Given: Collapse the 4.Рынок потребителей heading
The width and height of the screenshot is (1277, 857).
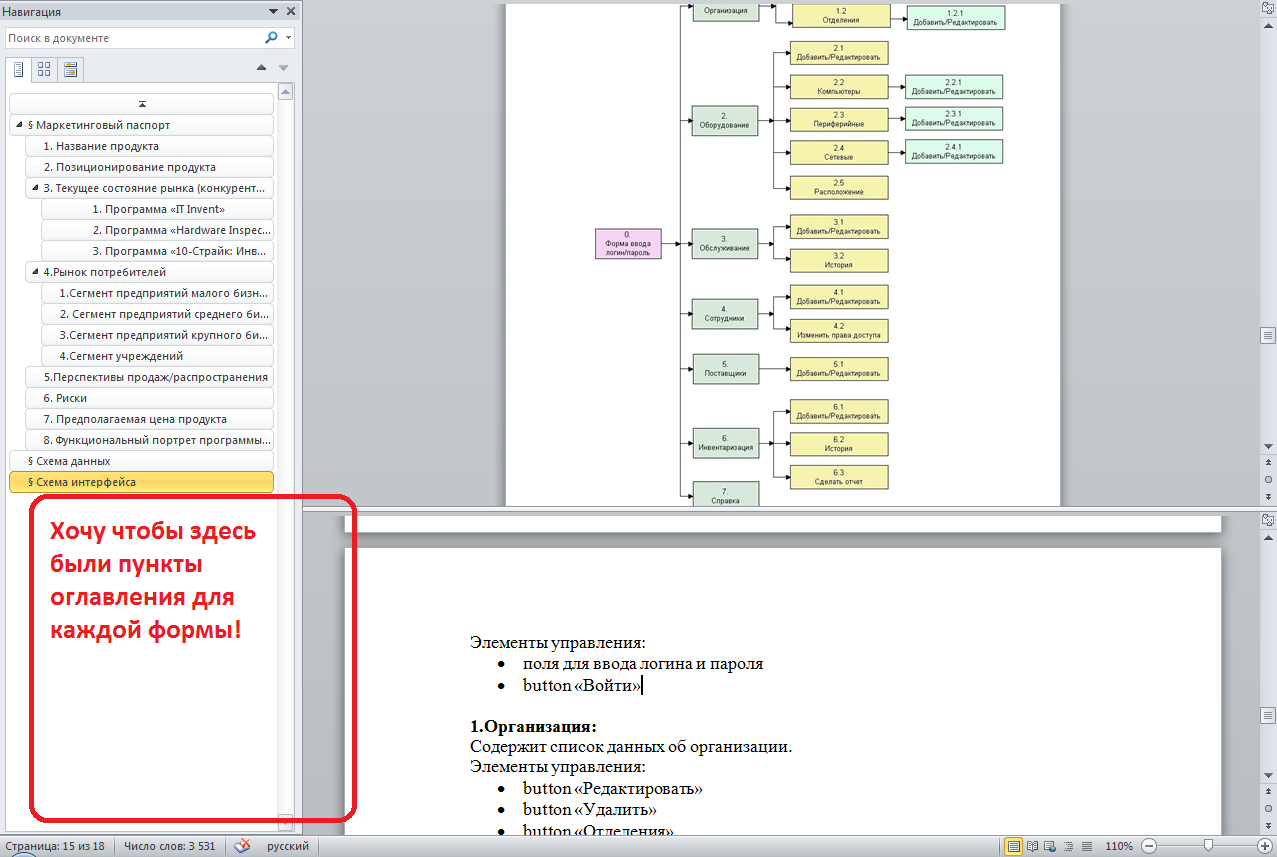Looking at the screenshot, I should pyautogui.click(x=35, y=272).
